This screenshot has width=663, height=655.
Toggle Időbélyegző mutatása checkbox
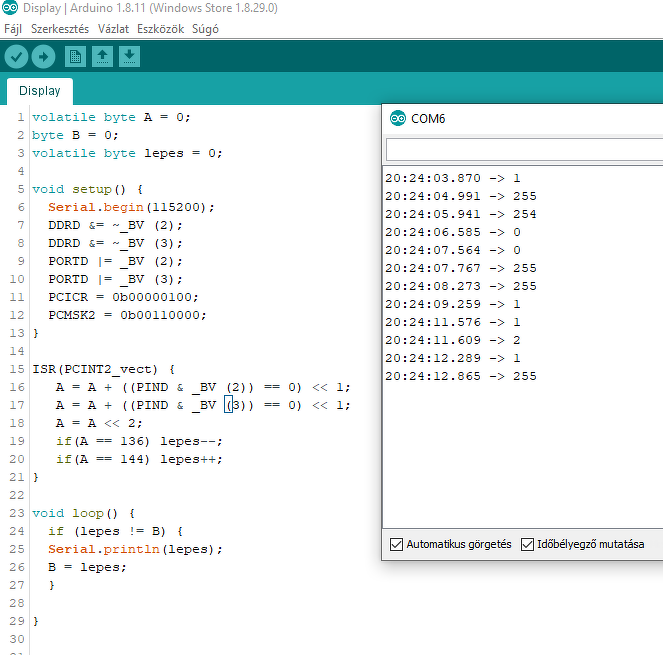tap(527, 544)
